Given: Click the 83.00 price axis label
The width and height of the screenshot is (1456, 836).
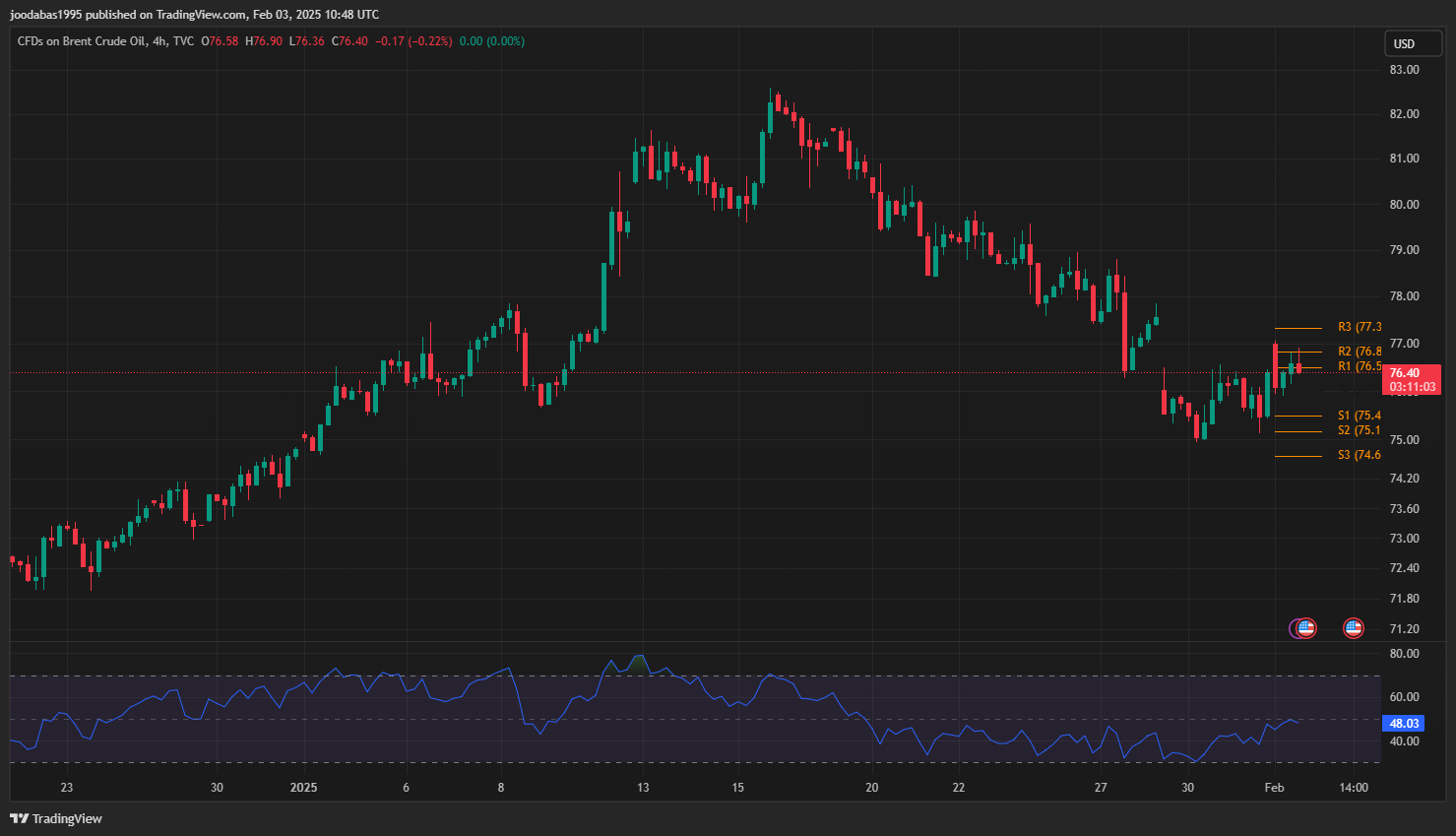Looking at the screenshot, I should point(1404,70).
